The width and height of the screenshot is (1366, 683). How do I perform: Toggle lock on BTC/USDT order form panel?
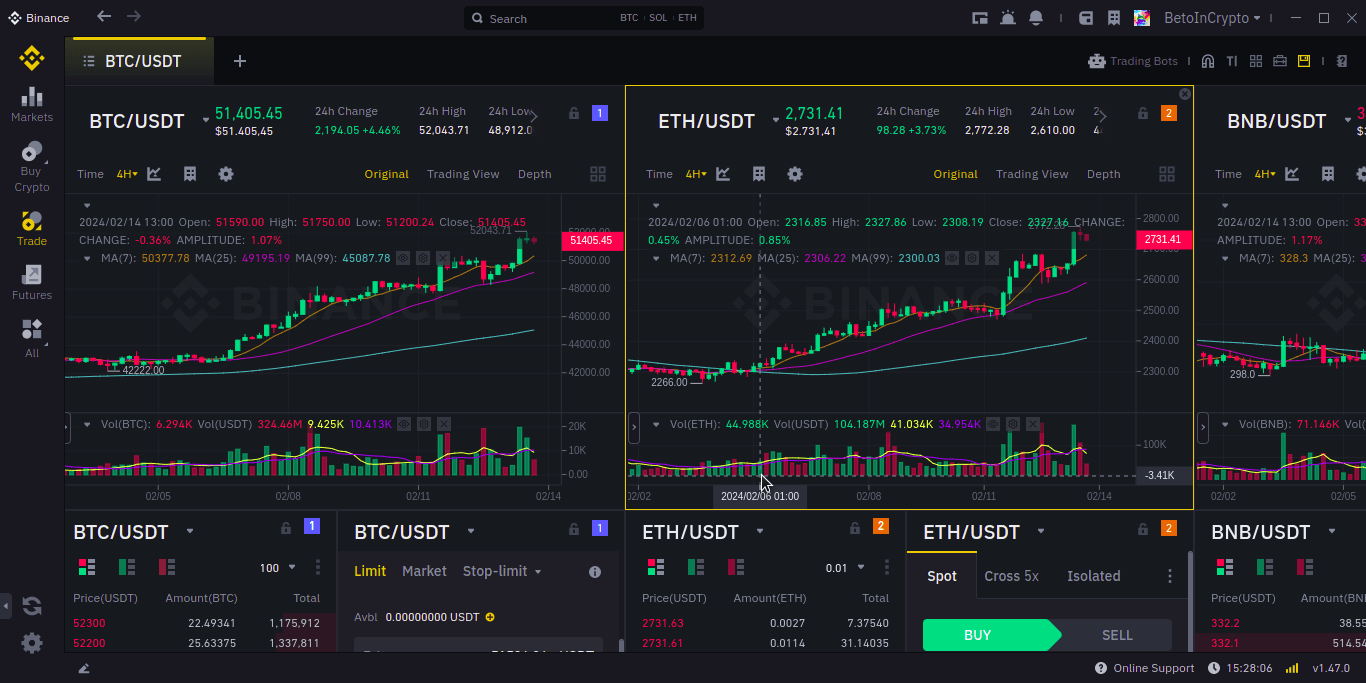pyautogui.click(x=574, y=528)
